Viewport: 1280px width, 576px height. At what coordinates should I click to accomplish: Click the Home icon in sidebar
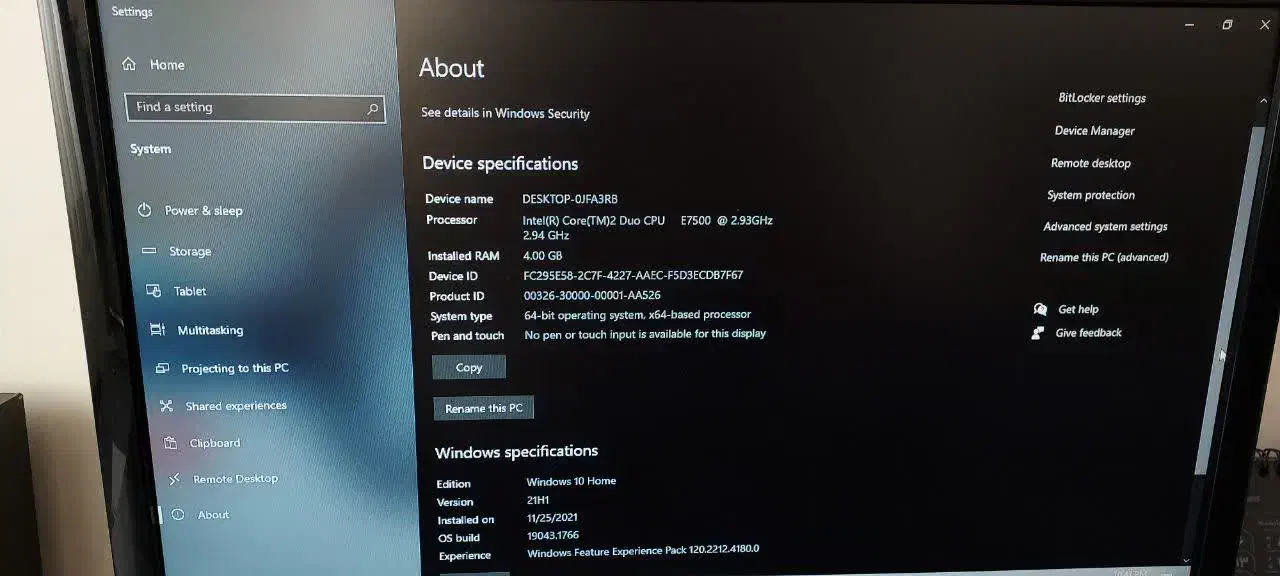(x=129, y=64)
